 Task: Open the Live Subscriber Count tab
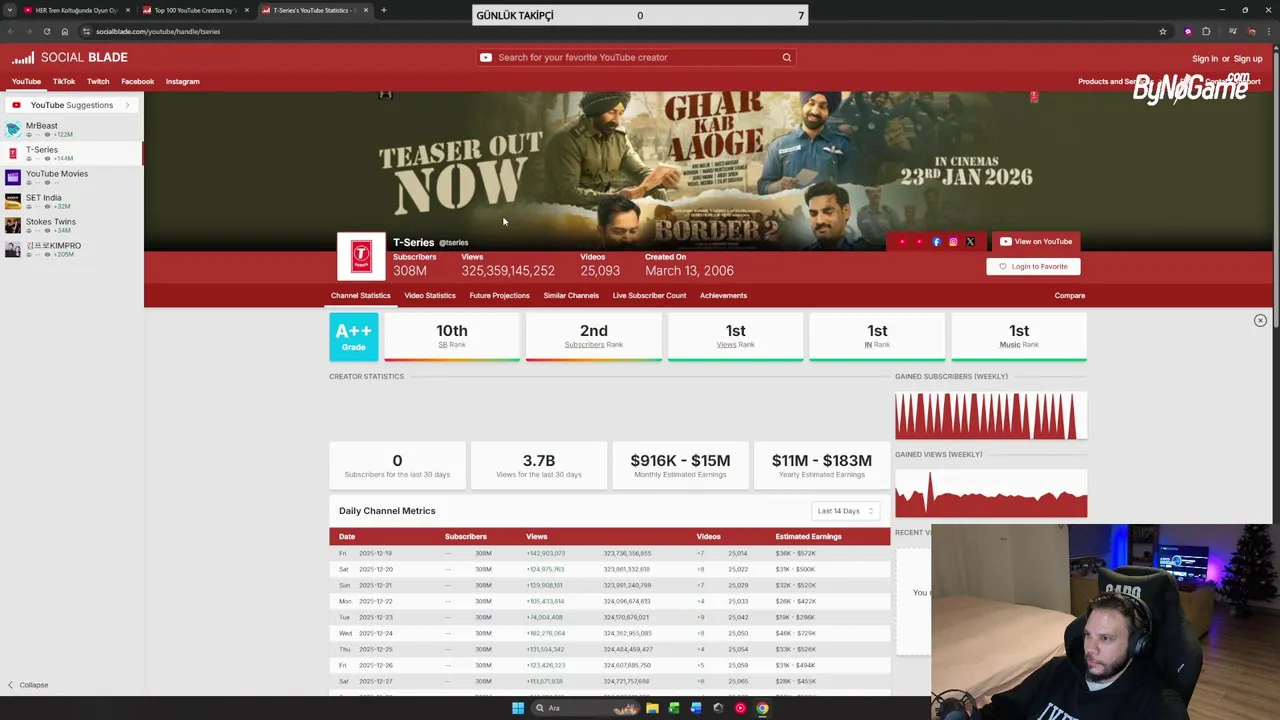click(x=649, y=295)
